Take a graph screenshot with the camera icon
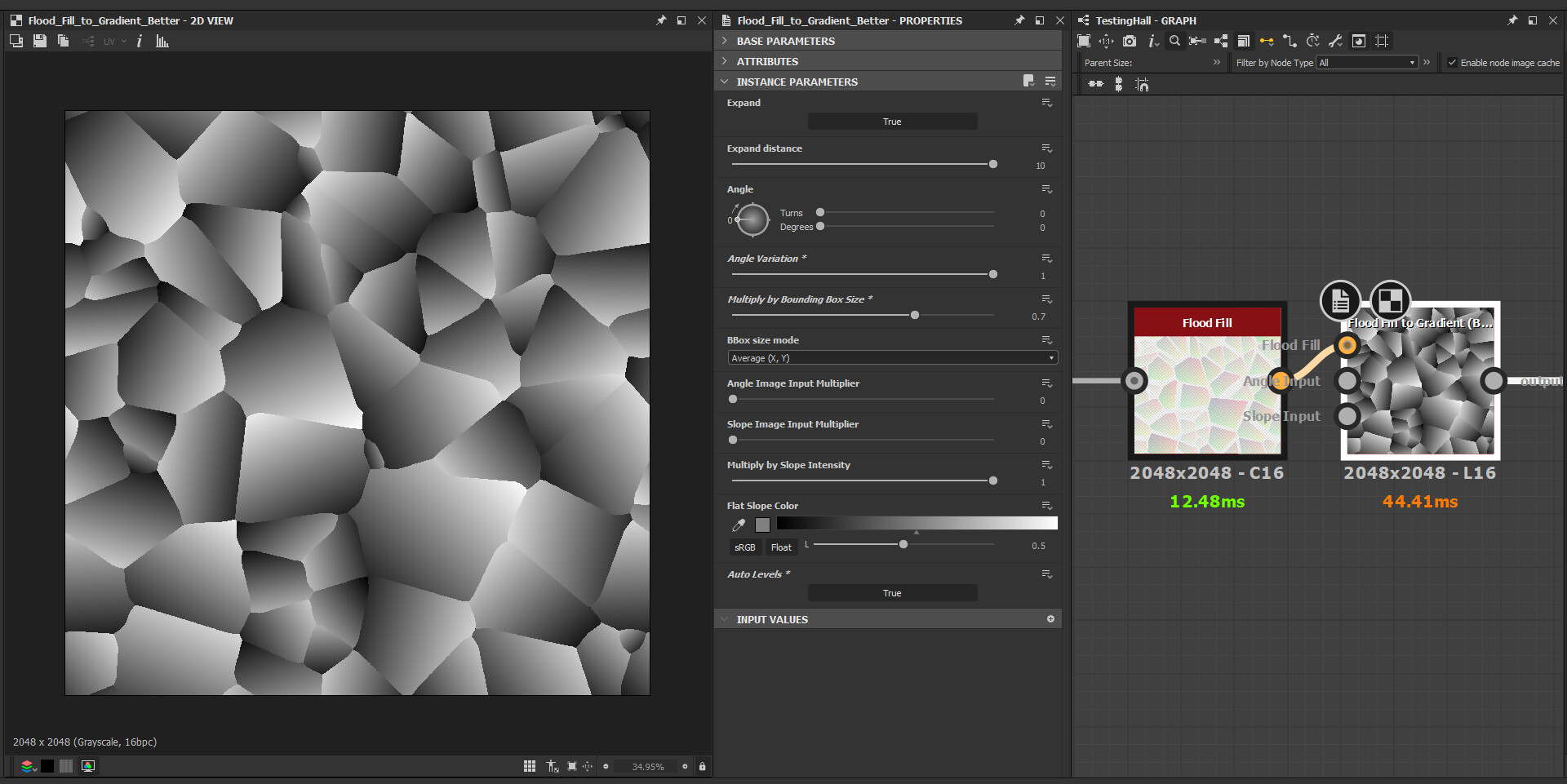The width and height of the screenshot is (1567, 784). (1129, 41)
